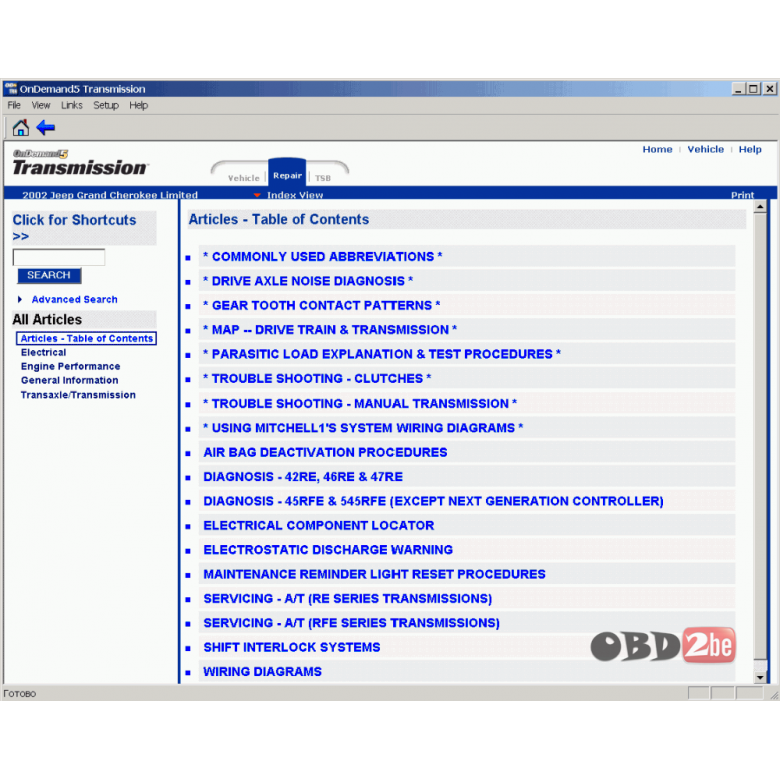Click the 2002 Jeep Grand Cherokee Limited text
The width and height of the screenshot is (780, 780).
[110, 195]
